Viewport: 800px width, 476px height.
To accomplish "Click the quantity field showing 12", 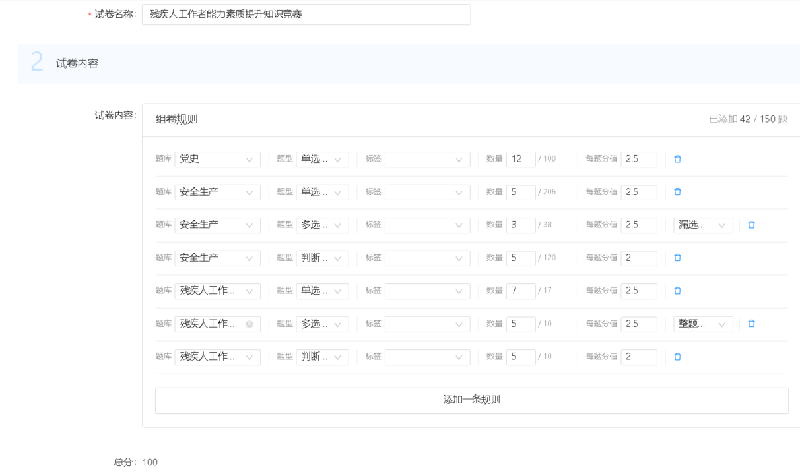I will (x=521, y=159).
